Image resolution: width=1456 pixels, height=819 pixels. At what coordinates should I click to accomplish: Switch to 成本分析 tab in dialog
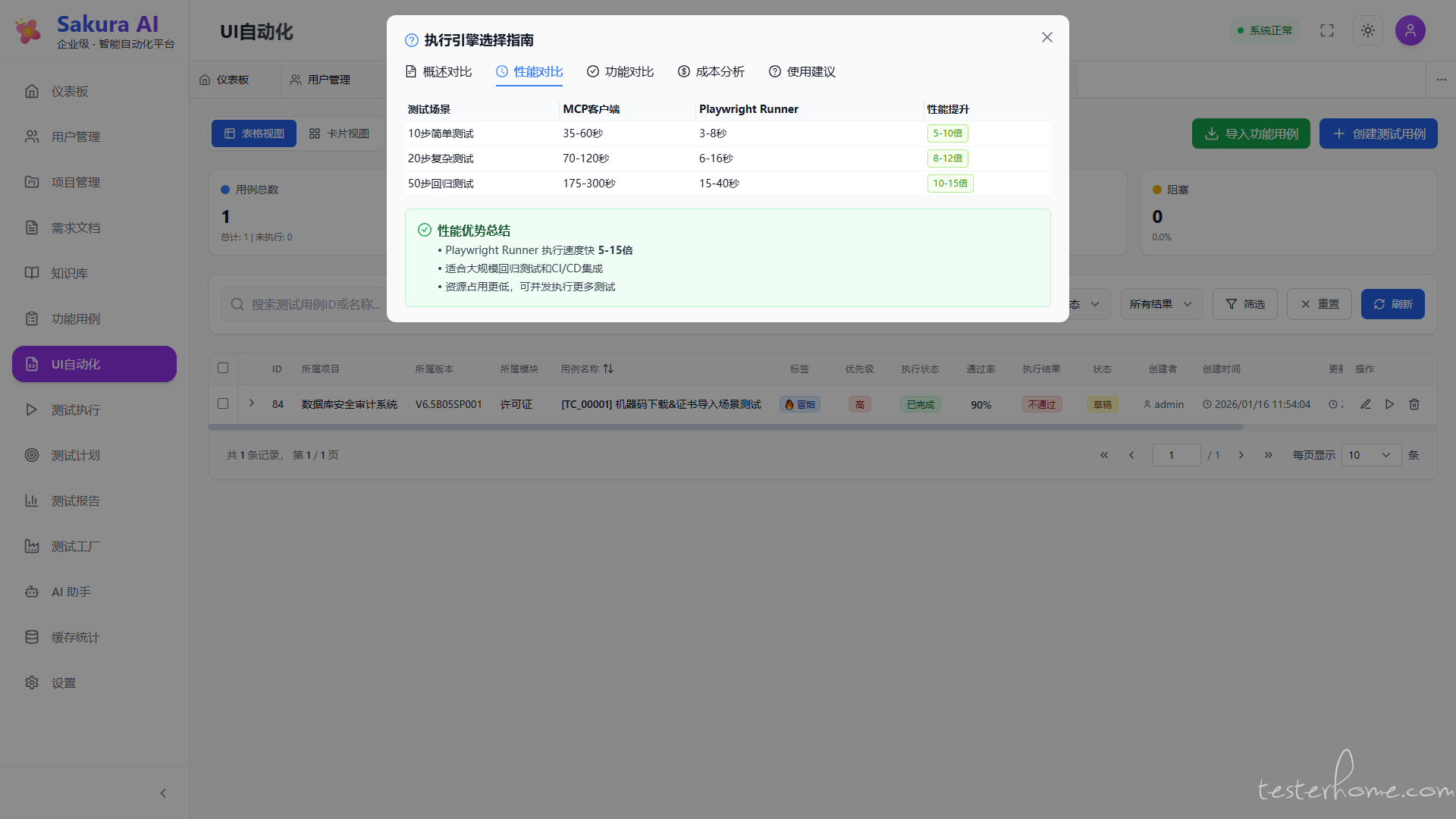[711, 71]
